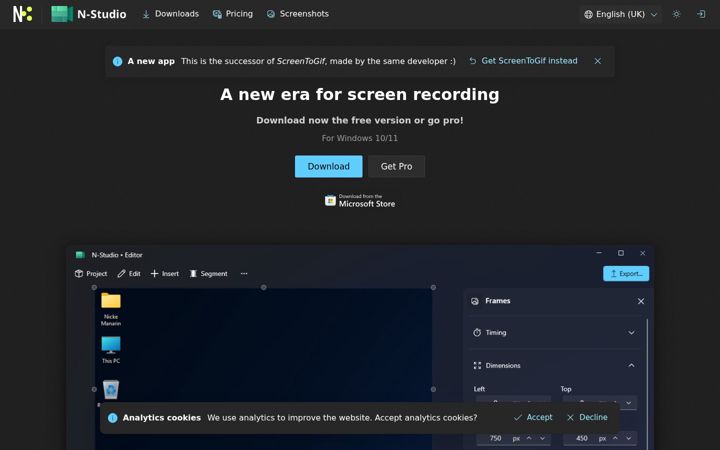720x450 pixels.
Task: Click the top-left crop handle of canvas
Action: pos(94,287)
